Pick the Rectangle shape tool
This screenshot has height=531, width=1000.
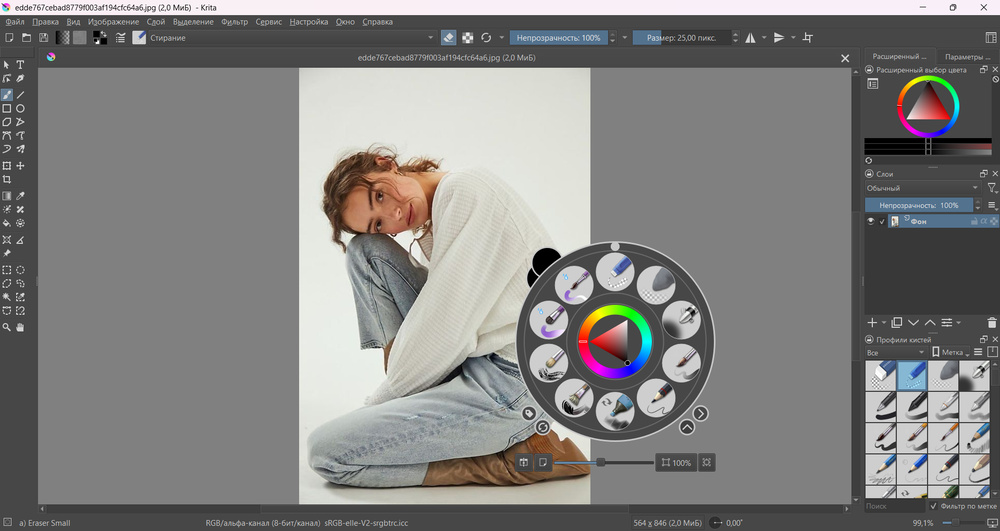tap(7, 108)
